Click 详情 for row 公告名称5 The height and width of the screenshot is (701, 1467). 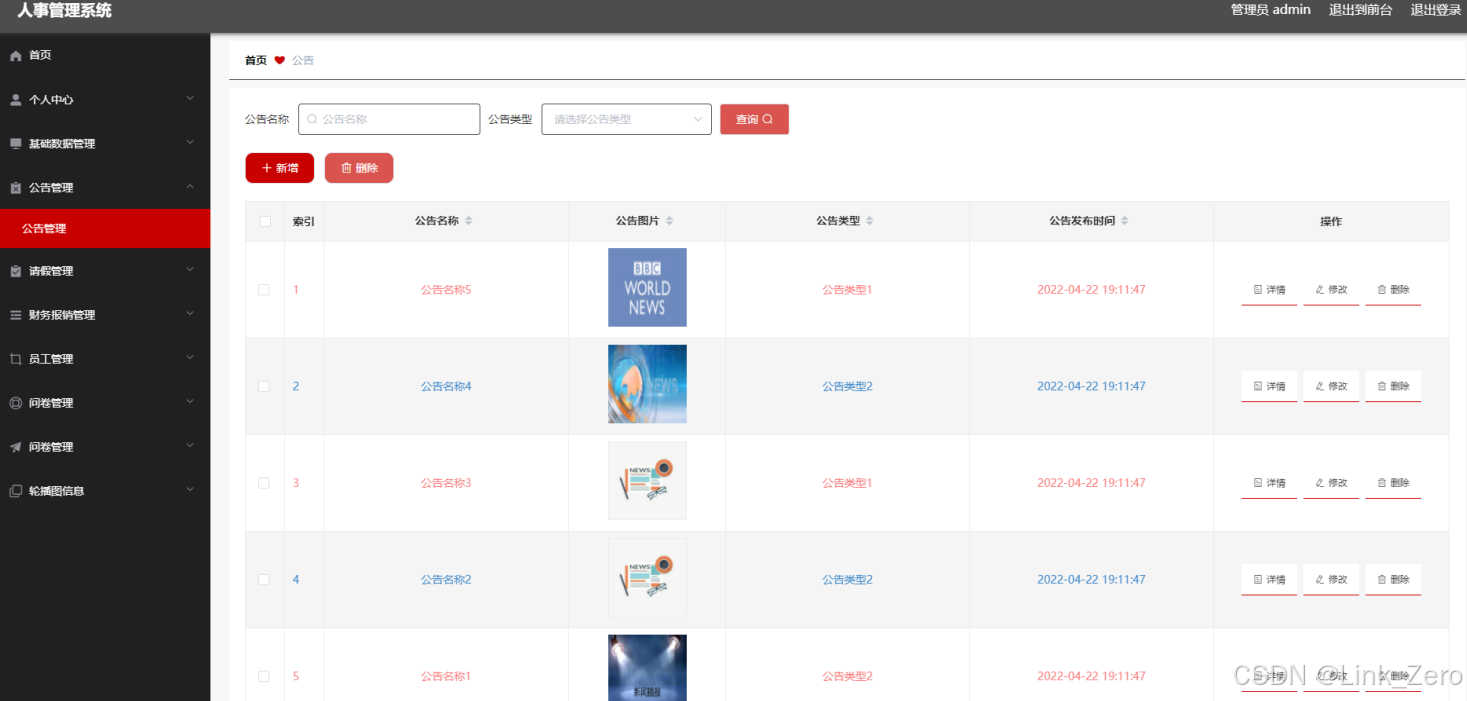(x=1269, y=290)
